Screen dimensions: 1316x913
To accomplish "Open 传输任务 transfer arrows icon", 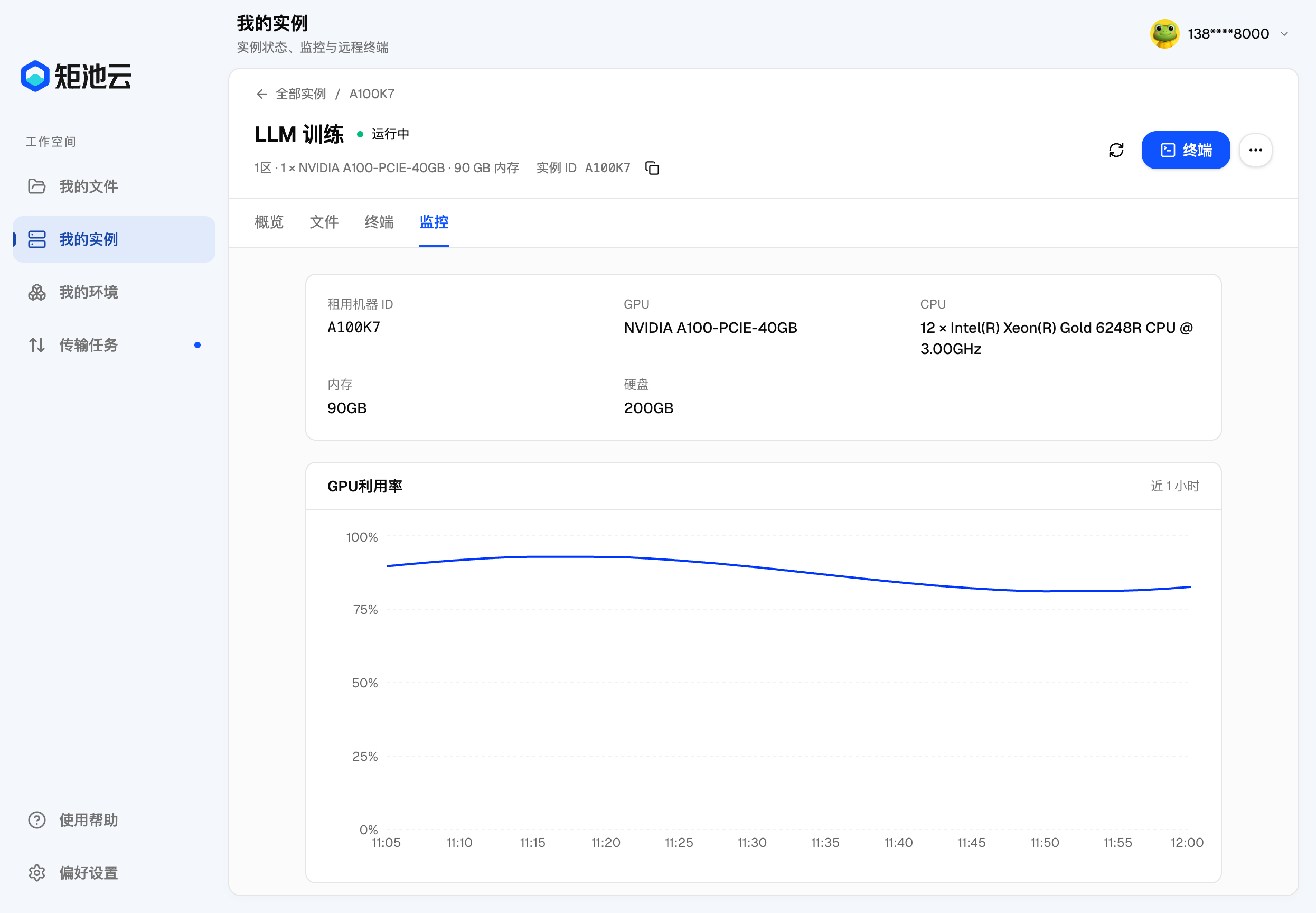I will click(x=36, y=345).
